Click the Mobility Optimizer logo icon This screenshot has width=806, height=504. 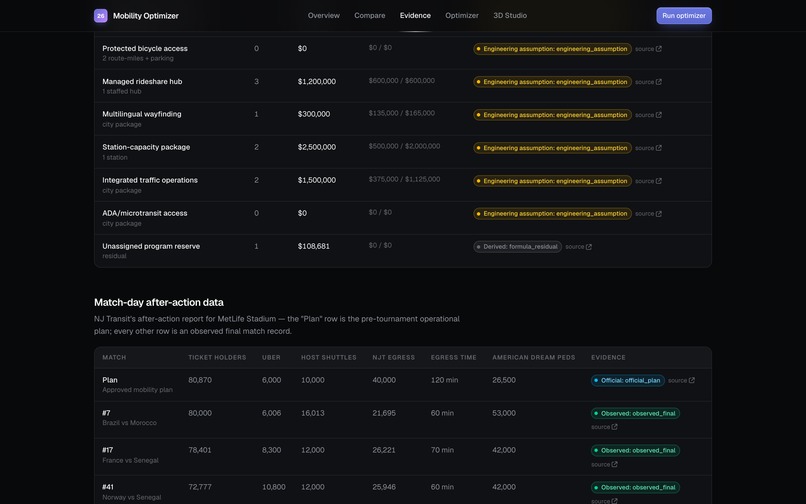coord(101,16)
